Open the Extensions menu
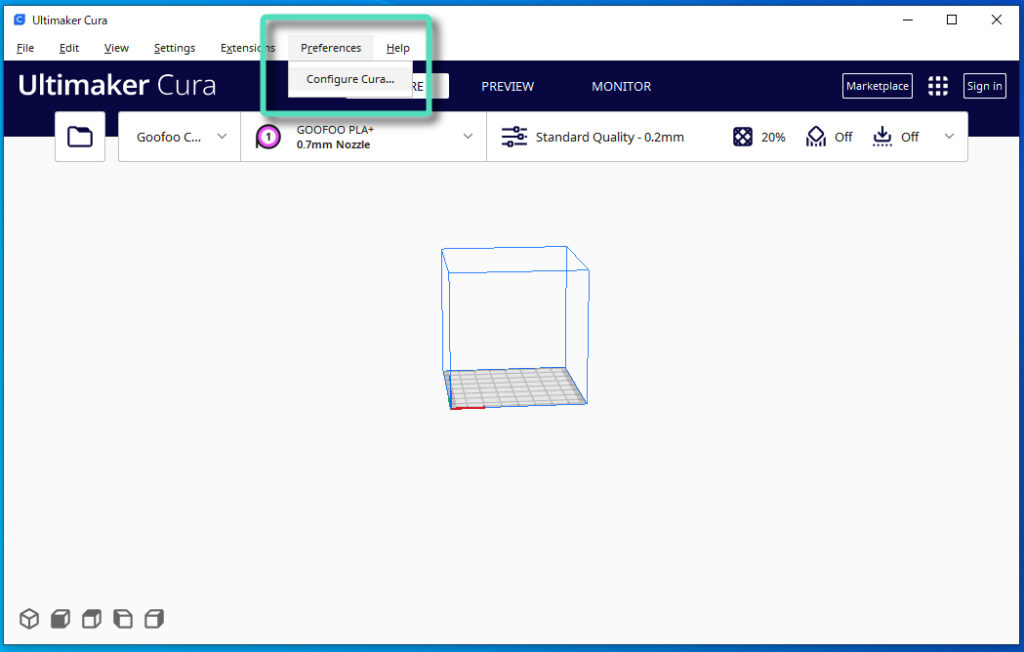1024x652 pixels. [x=248, y=48]
